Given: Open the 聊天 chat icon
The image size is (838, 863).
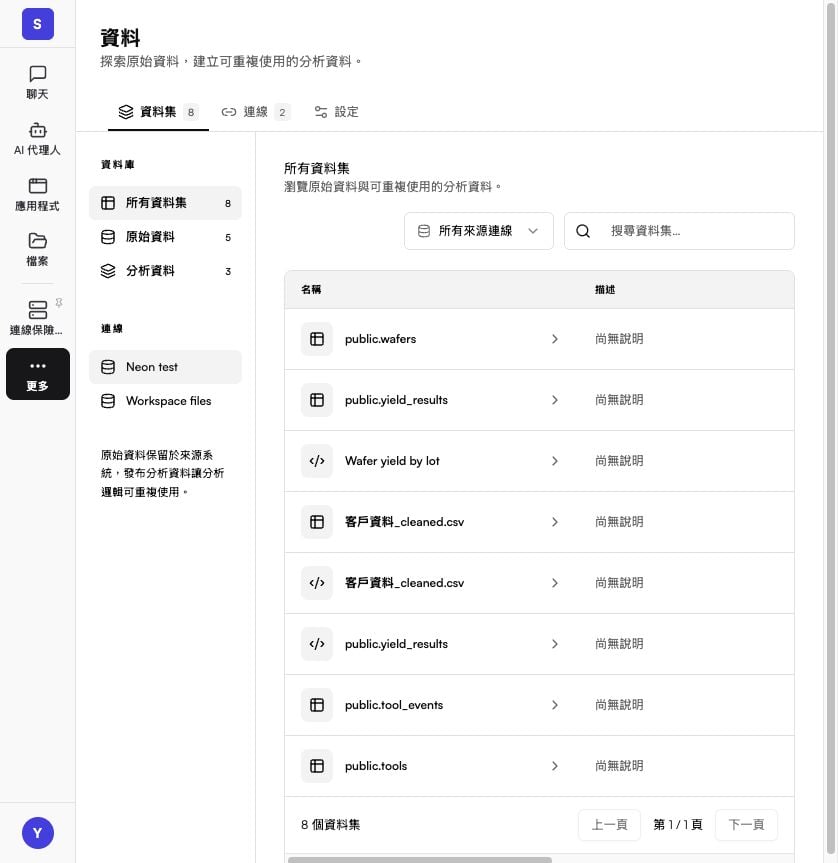Looking at the screenshot, I should [x=37, y=73].
